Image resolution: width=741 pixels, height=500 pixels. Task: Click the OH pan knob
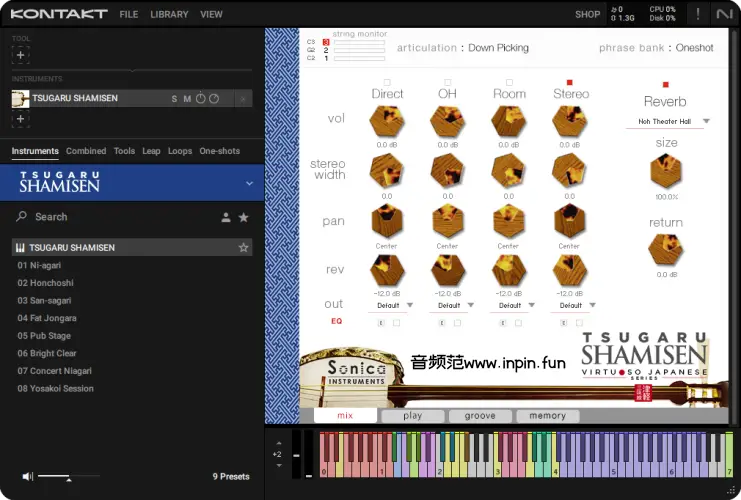(448, 222)
